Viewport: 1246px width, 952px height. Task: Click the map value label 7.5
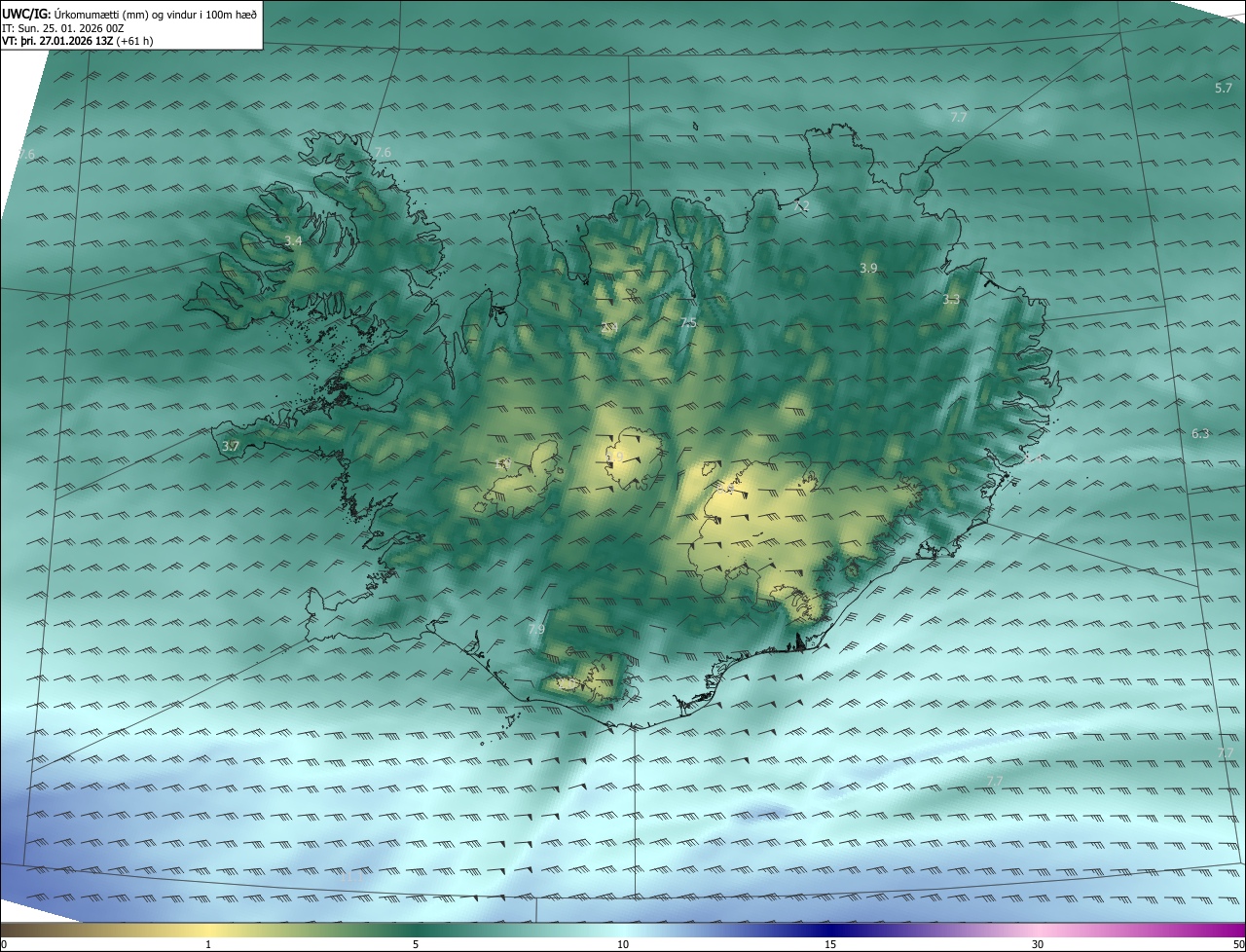(688, 322)
